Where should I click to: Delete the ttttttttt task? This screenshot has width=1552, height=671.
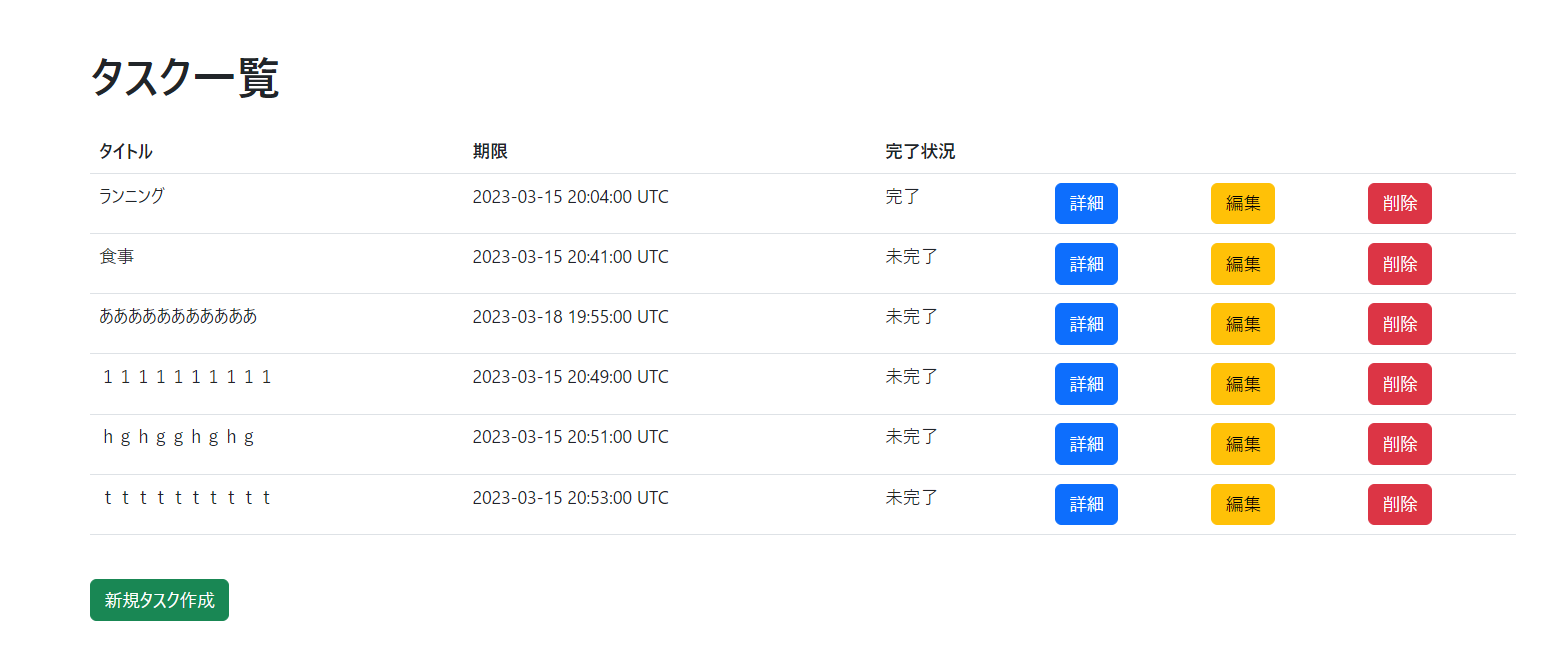[x=1399, y=504]
